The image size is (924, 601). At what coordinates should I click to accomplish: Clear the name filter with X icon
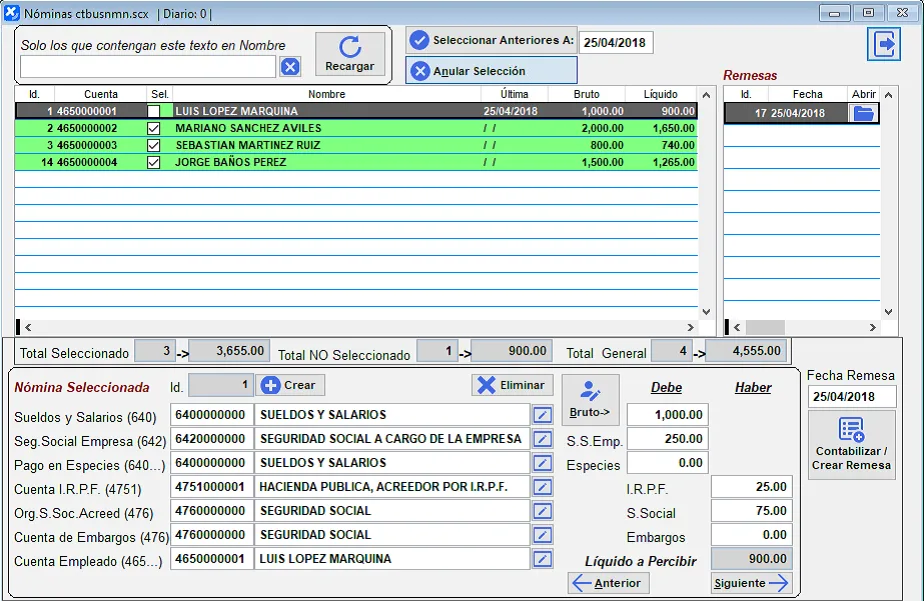tap(289, 67)
